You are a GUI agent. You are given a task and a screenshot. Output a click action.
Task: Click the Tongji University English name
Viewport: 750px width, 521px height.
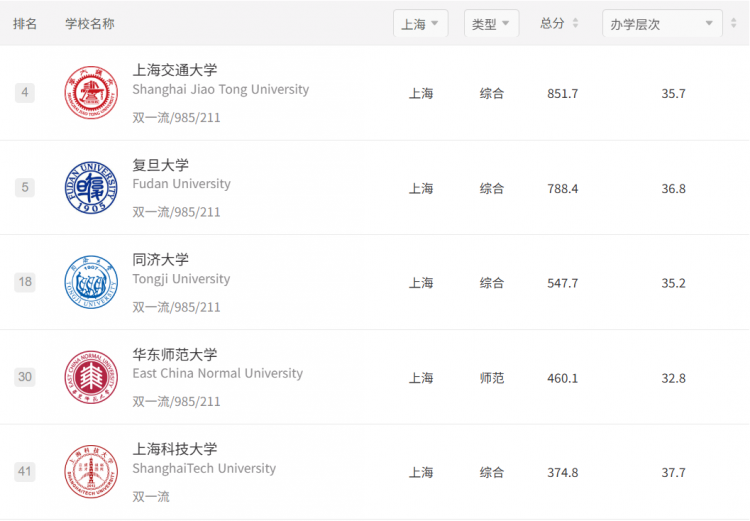coord(181,279)
